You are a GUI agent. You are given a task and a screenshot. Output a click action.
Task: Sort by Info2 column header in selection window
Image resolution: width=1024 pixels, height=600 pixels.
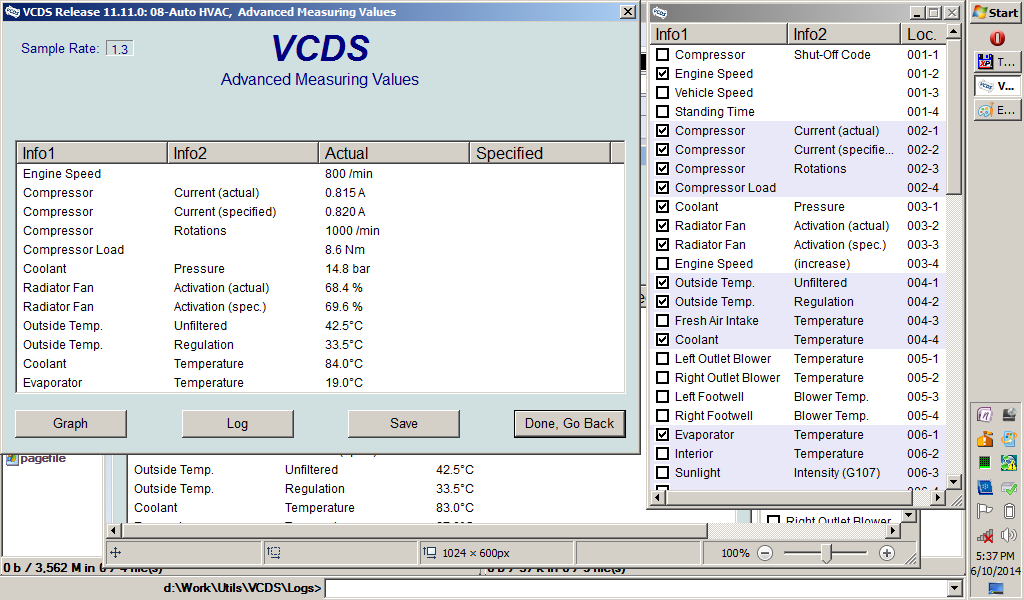tap(844, 34)
